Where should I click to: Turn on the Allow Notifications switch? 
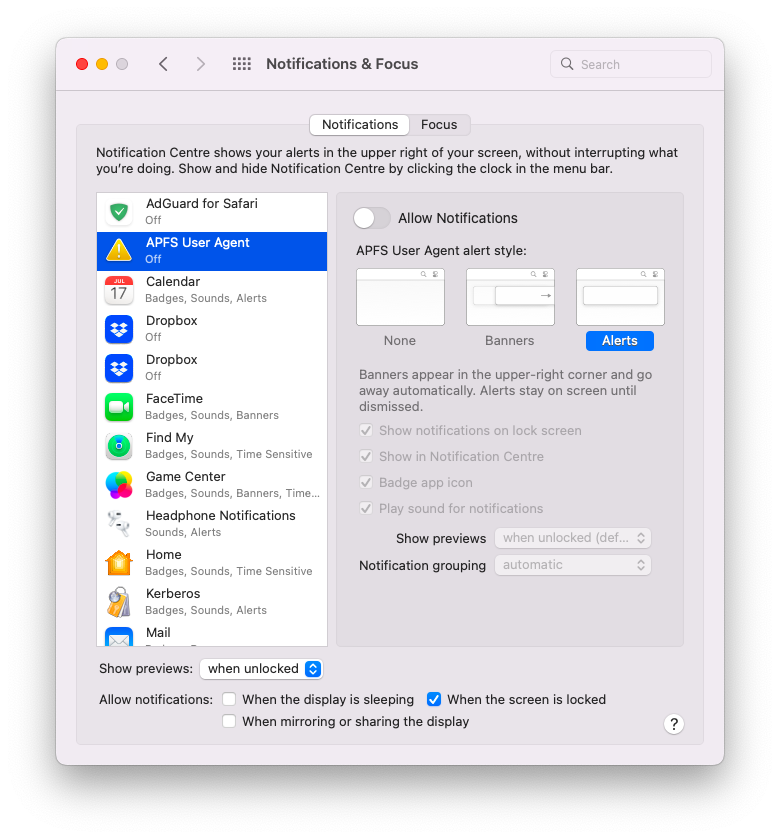[x=372, y=218]
